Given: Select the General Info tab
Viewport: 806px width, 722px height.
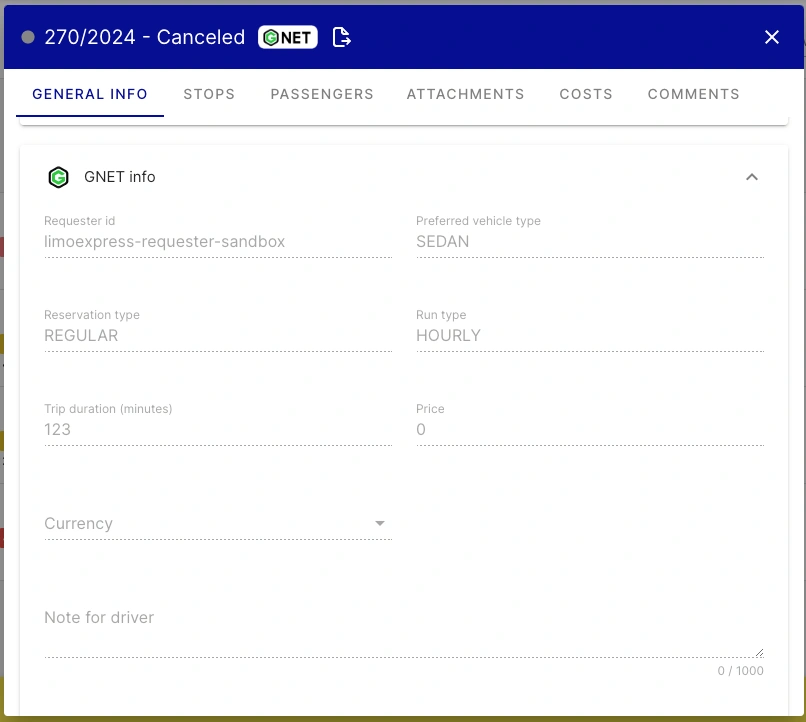Looking at the screenshot, I should tap(90, 94).
